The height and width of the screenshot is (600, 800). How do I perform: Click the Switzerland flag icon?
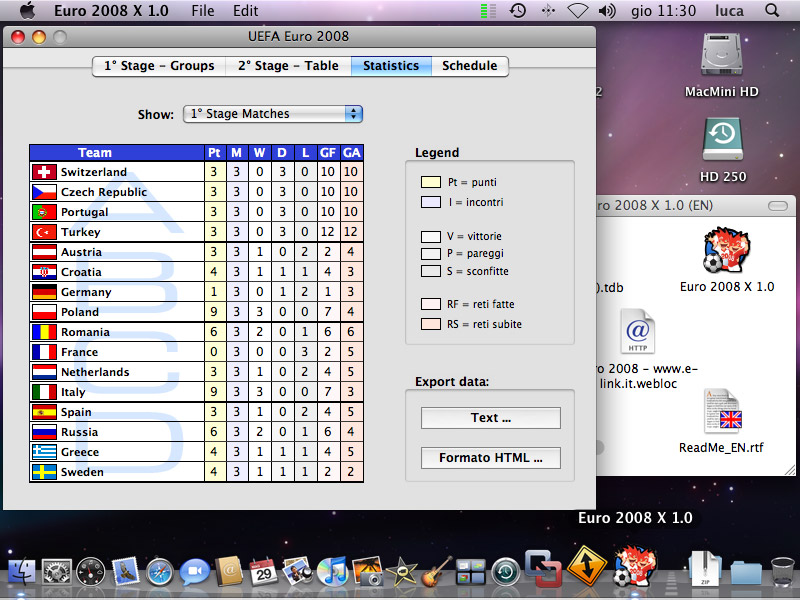pos(44,172)
